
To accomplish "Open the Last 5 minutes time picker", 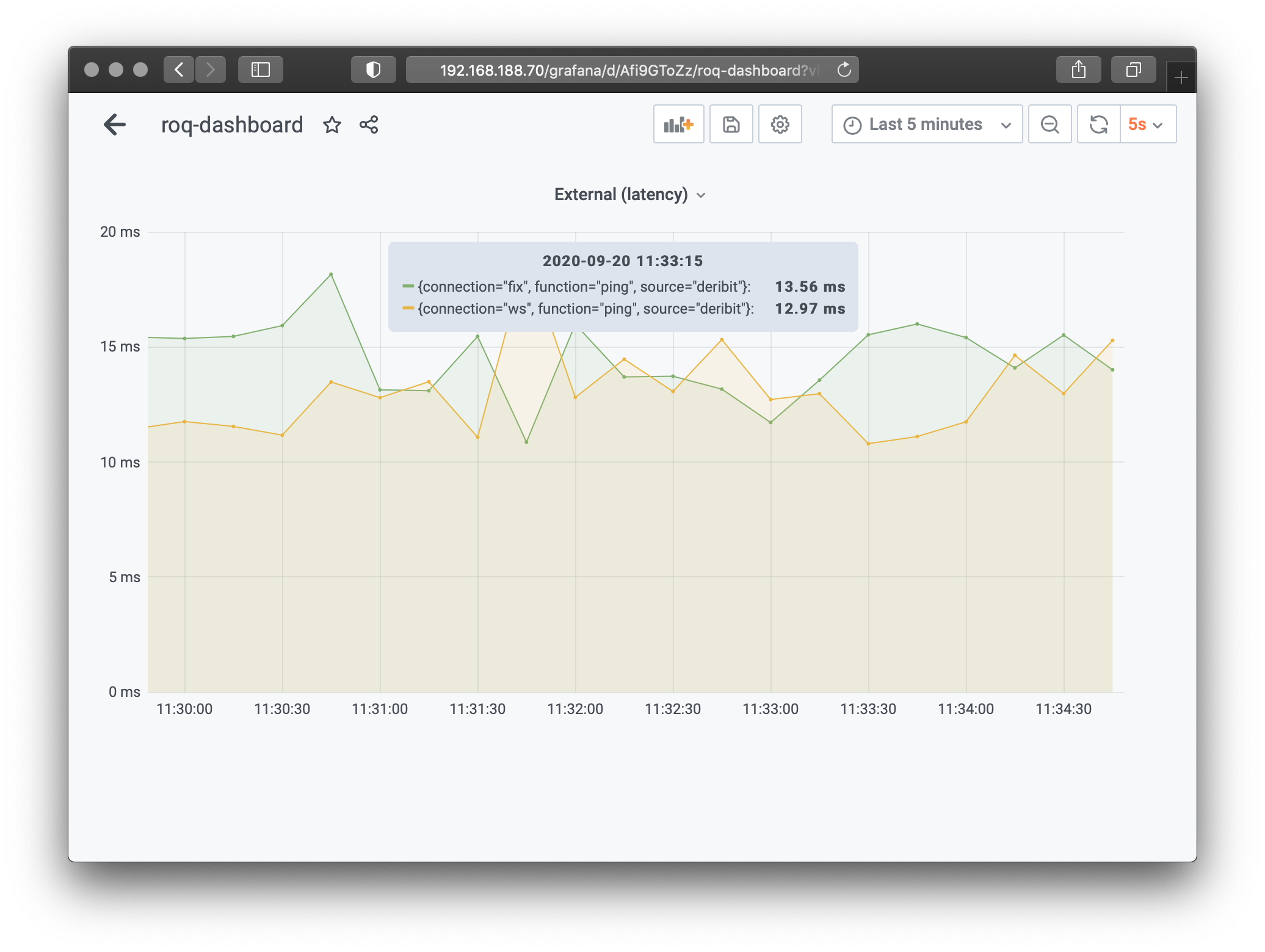I will 927,124.
